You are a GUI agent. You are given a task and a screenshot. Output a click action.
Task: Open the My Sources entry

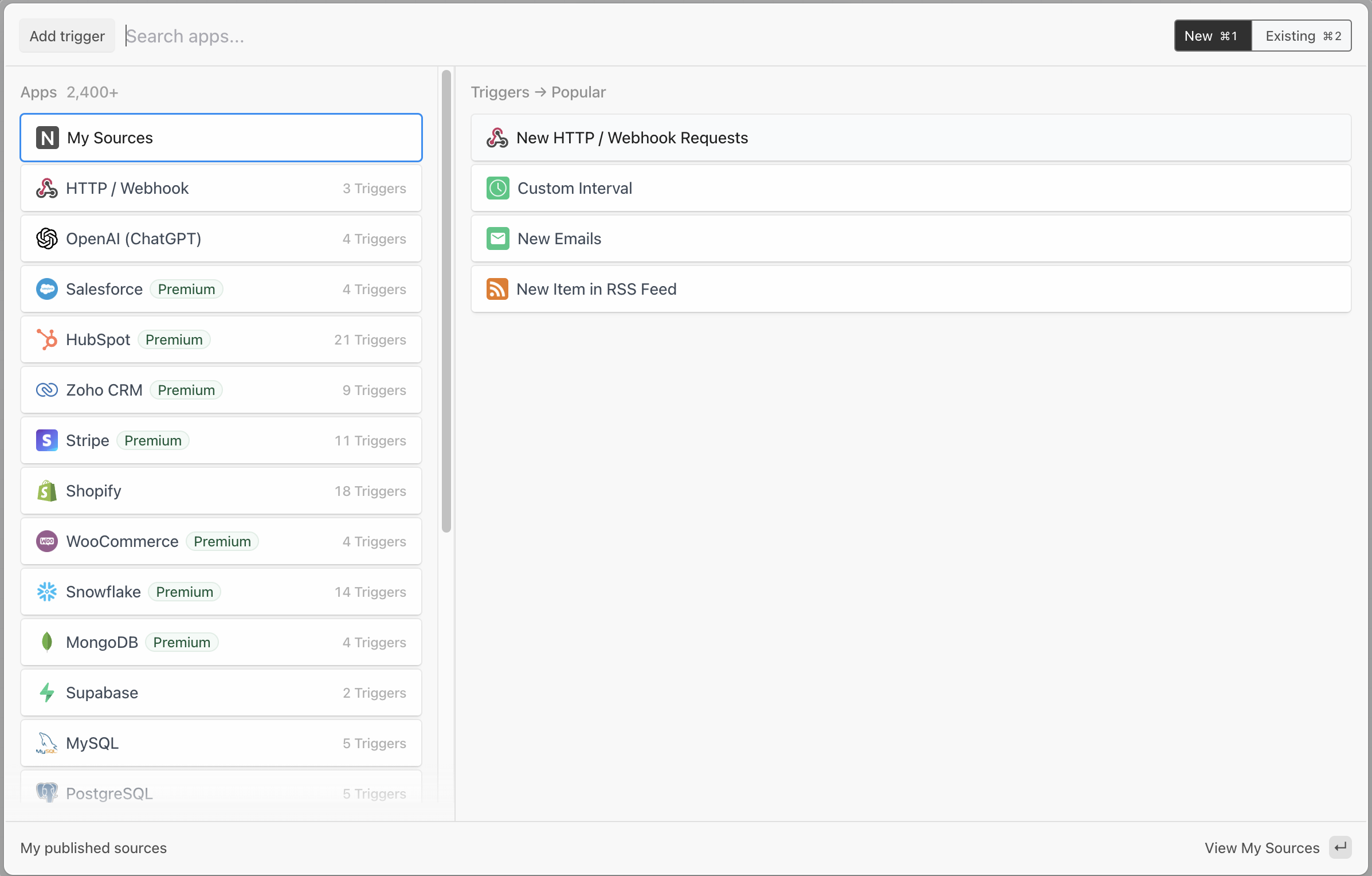(221, 138)
